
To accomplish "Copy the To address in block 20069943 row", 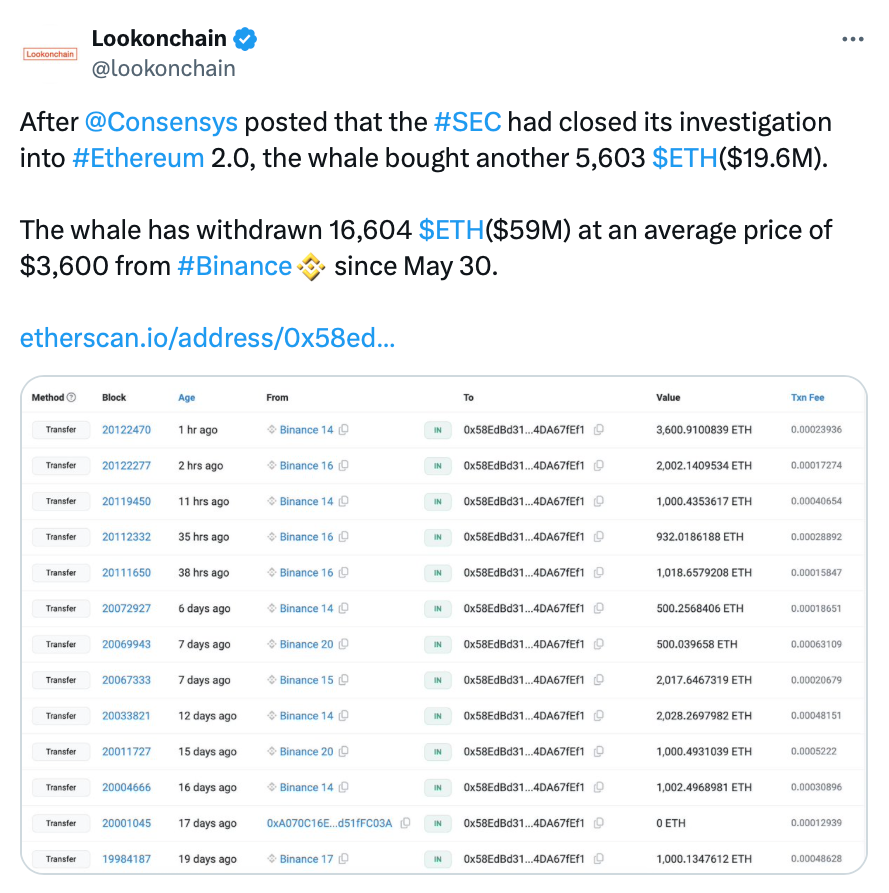I will coord(599,645).
